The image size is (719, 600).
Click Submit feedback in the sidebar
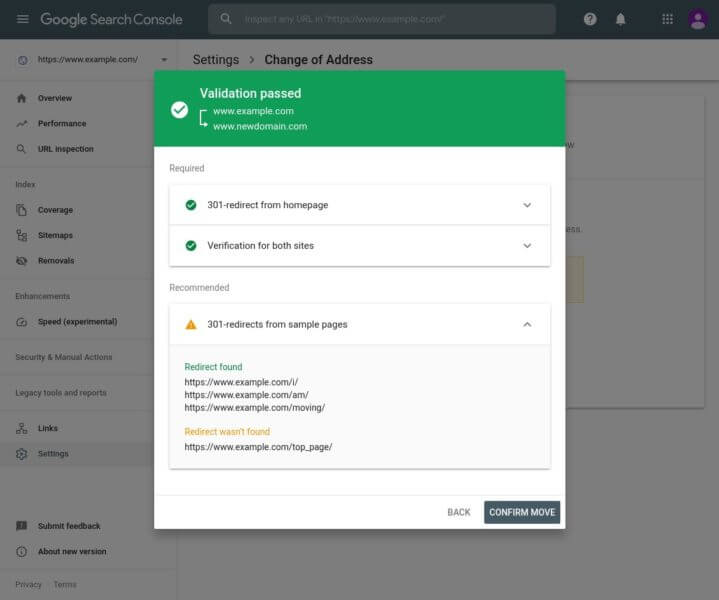coord(69,526)
